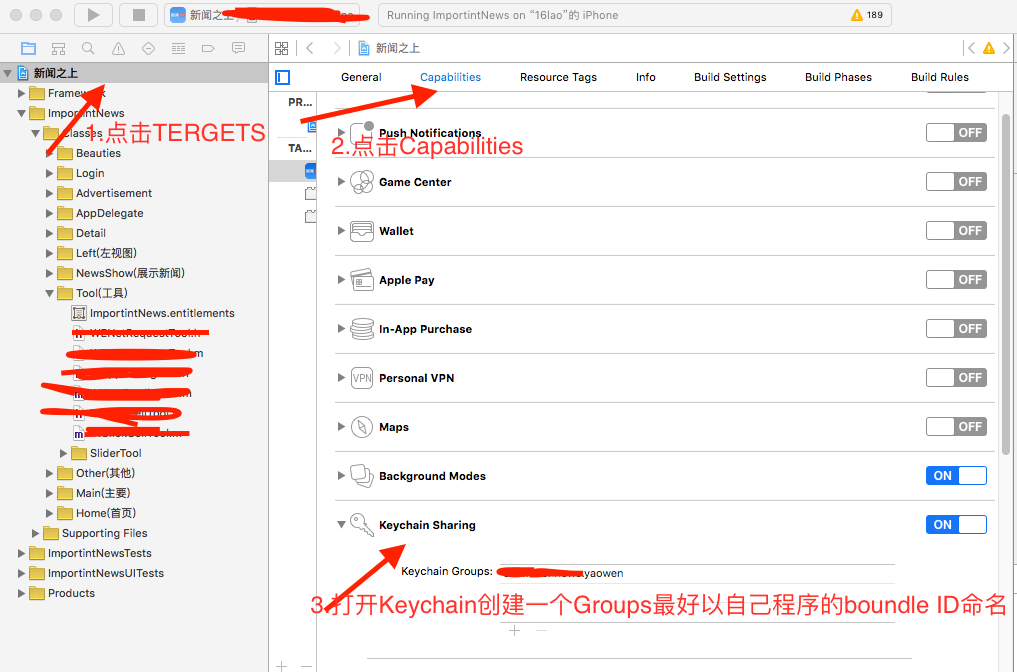Enable the Wallet capability switch

click(956, 231)
